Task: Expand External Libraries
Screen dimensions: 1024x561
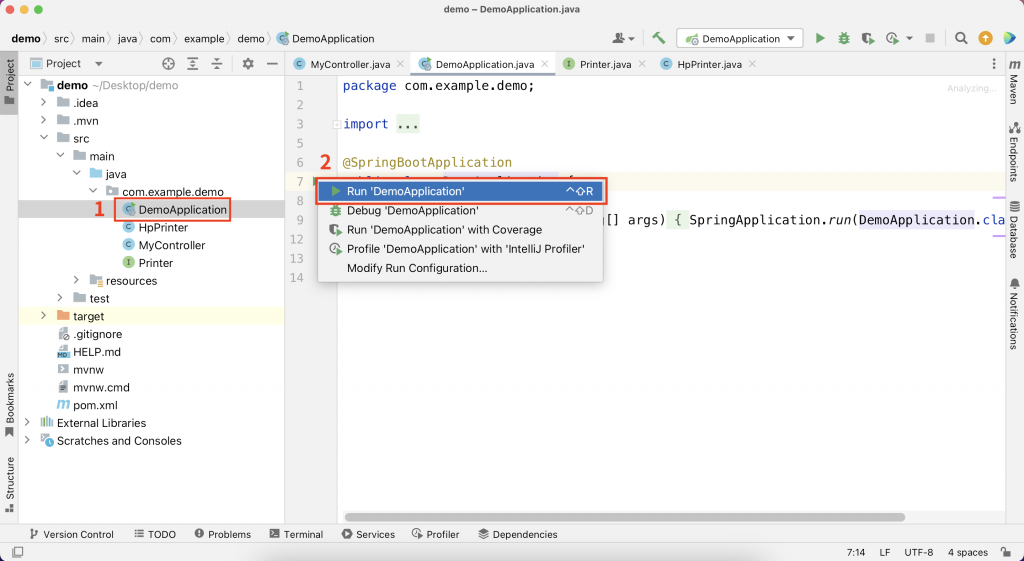Action: [27, 423]
